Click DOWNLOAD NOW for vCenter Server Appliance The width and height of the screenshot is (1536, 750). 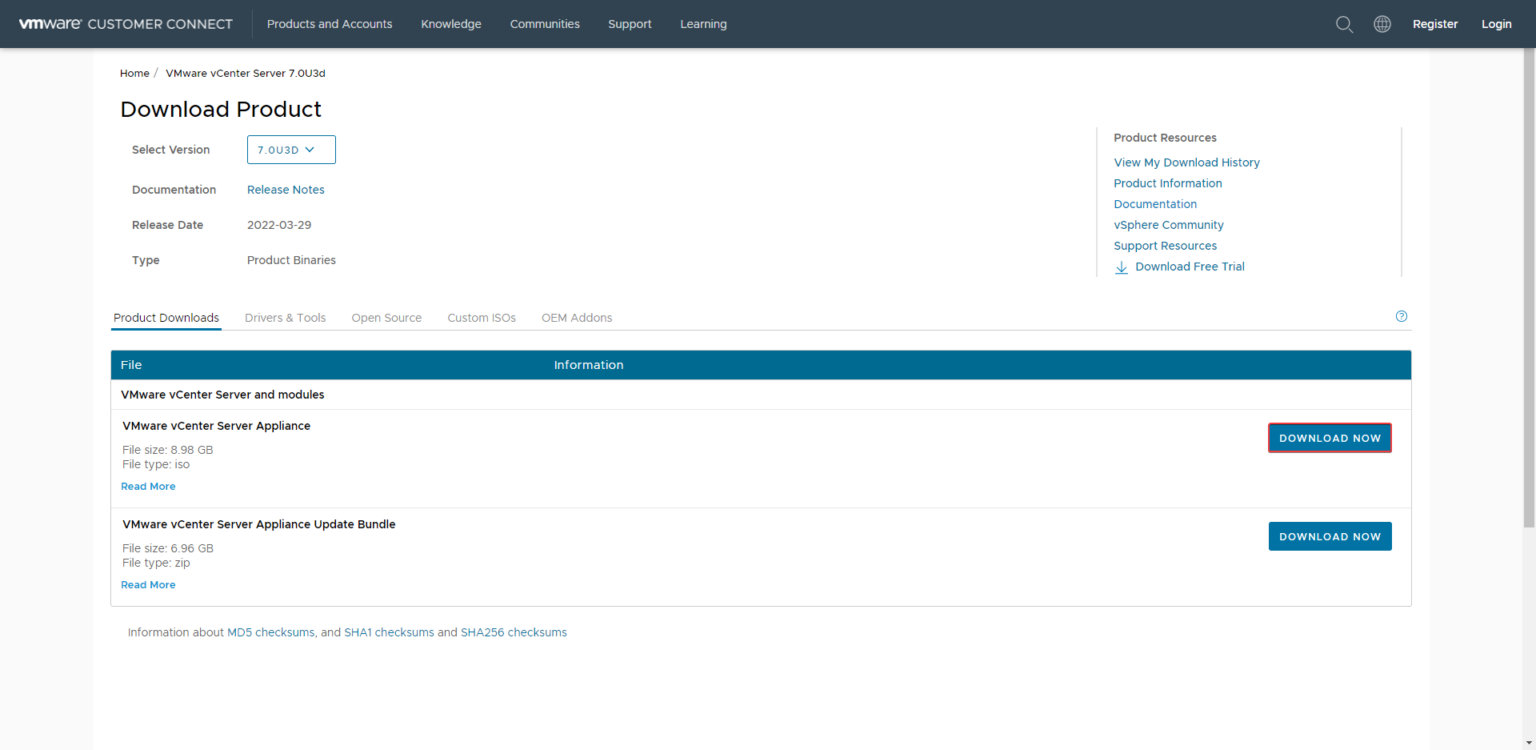coord(1329,437)
